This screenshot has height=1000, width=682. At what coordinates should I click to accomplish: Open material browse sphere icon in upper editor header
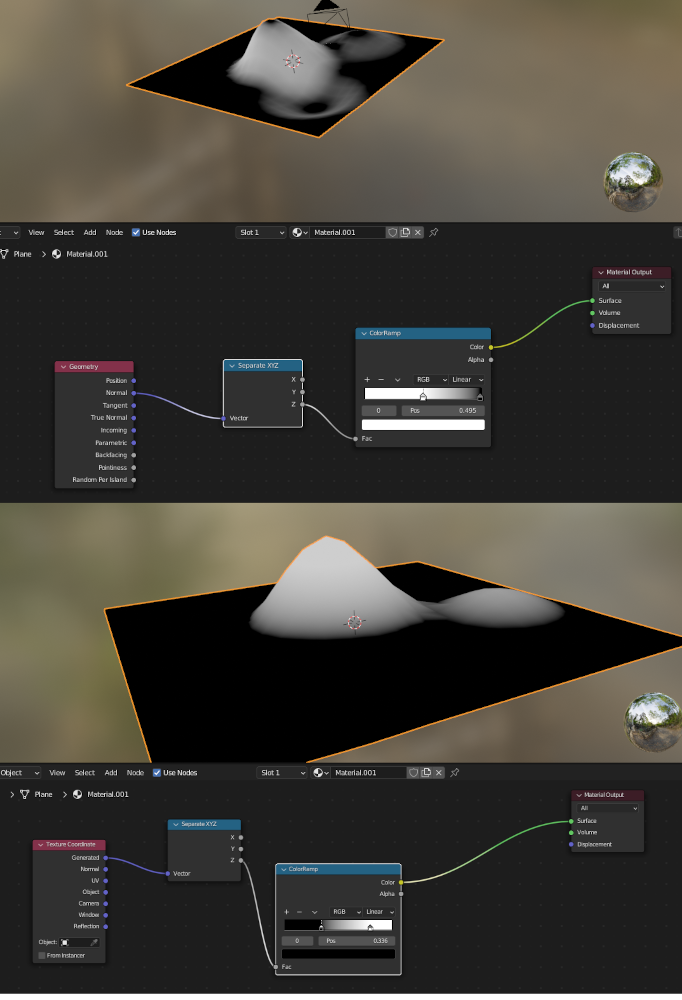click(x=299, y=232)
